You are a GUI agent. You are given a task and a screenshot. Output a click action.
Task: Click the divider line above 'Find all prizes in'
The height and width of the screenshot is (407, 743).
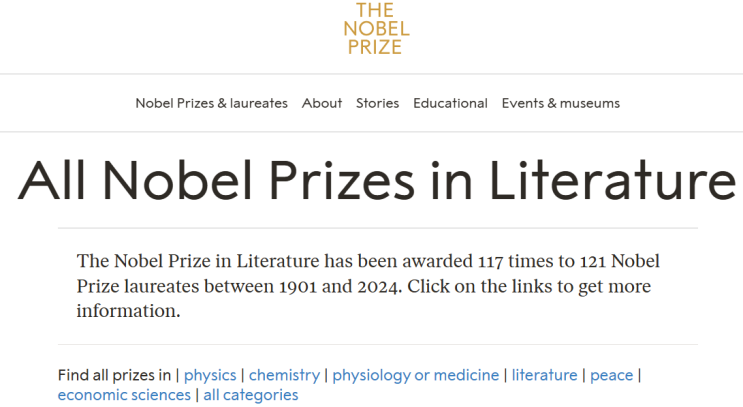[377, 345]
